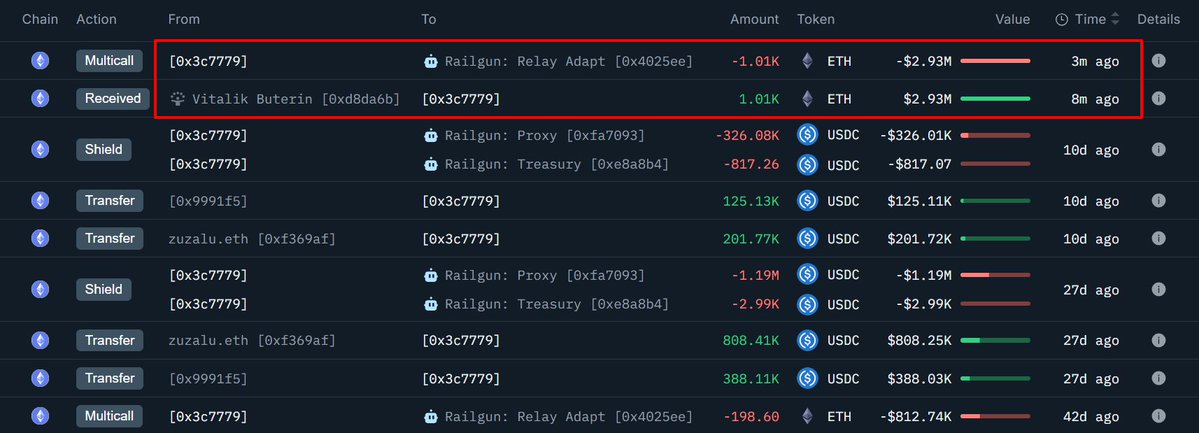1199x433 pixels.
Task: Click the chain icon of the 808.41K USDC transfer
Action: [40, 340]
